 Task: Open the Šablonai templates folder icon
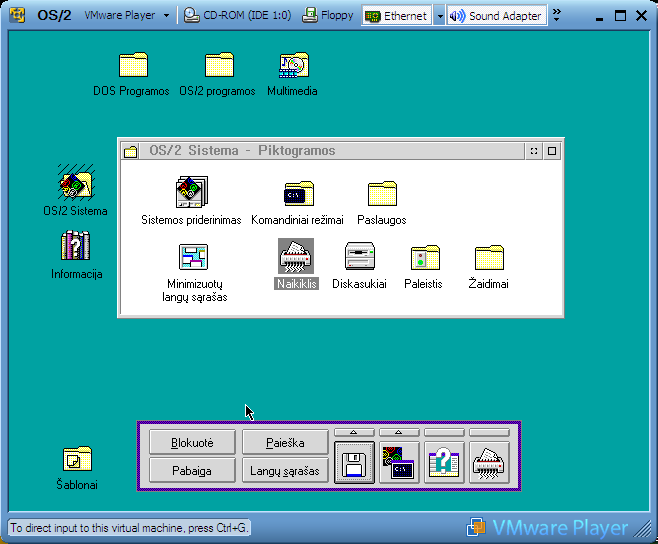77,459
